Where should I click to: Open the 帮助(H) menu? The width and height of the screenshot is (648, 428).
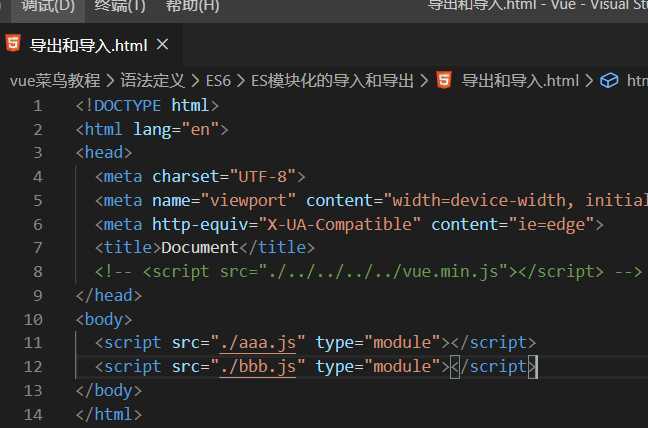pos(192,6)
